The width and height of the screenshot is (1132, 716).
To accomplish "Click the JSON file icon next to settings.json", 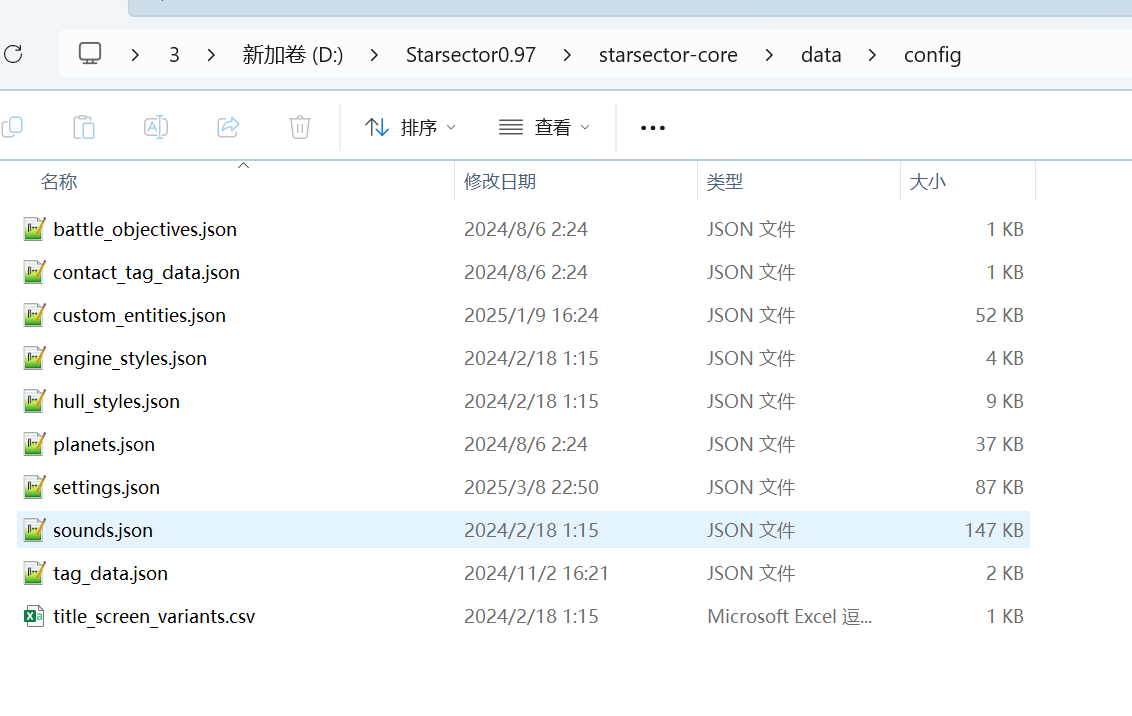I will coord(31,487).
